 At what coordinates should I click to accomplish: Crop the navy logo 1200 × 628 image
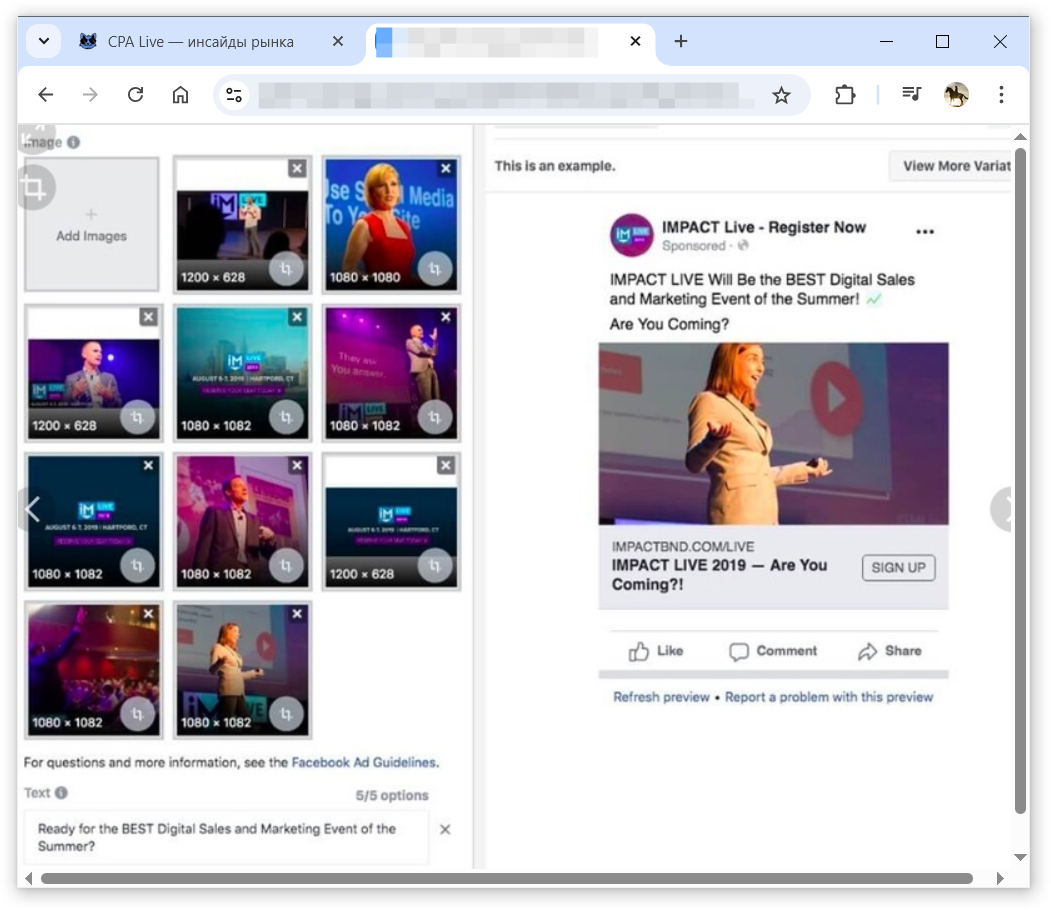(x=434, y=566)
